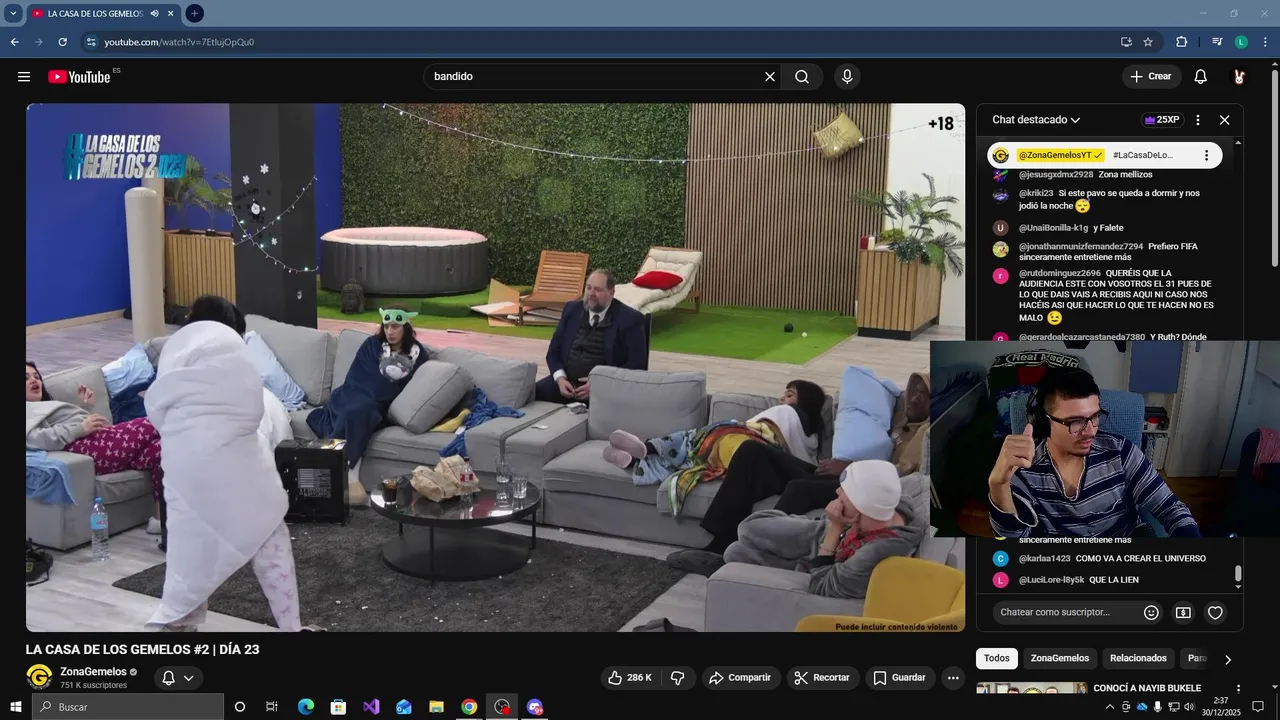This screenshot has width=1280, height=720.
Task: Click the Crear button
Action: click(x=1151, y=77)
